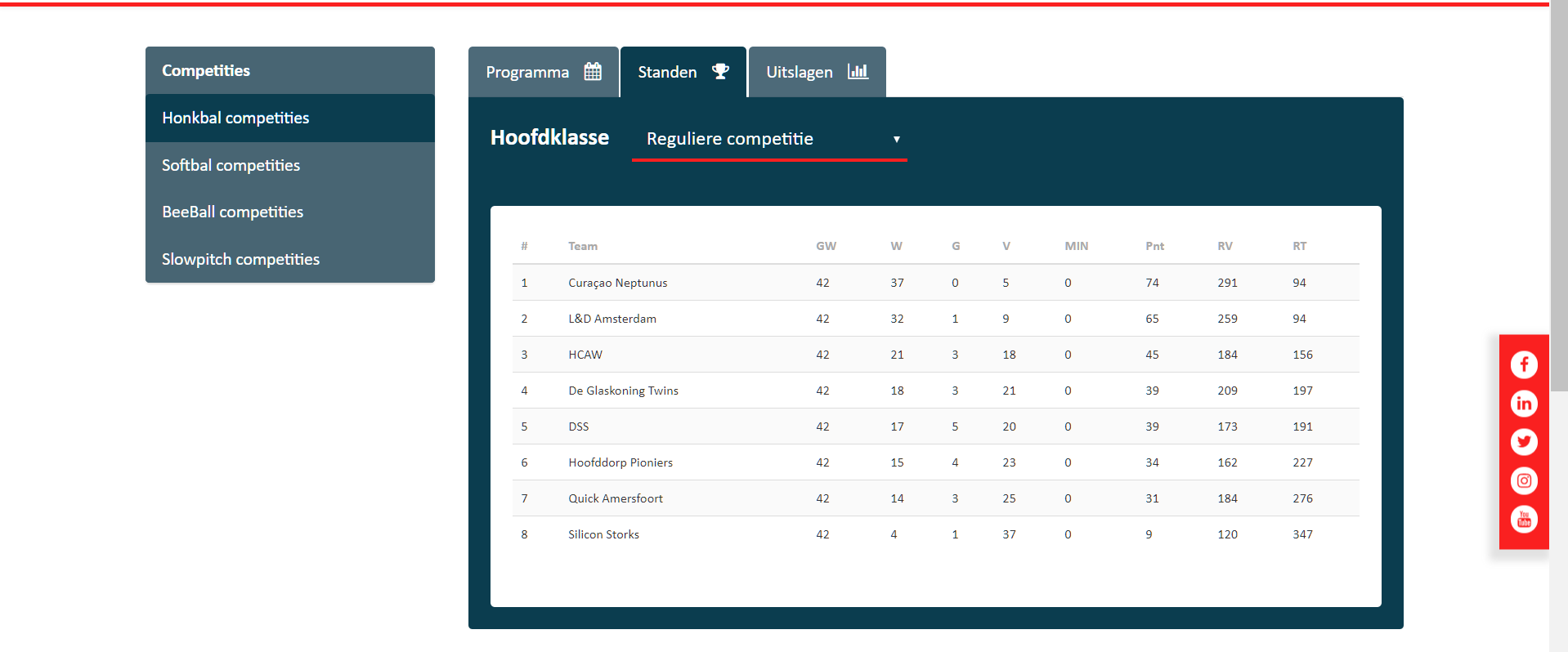This screenshot has width=1568, height=652.
Task: Click the Pnt column header
Action: click(x=1154, y=246)
